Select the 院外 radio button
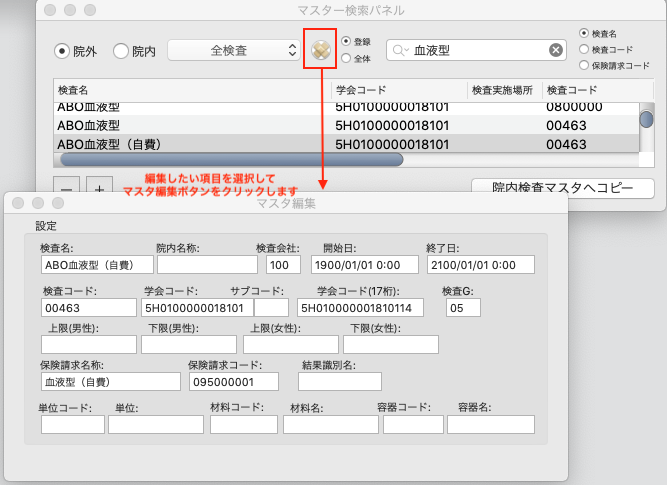Viewport: 667px width, 485px height. click(62, 51)
